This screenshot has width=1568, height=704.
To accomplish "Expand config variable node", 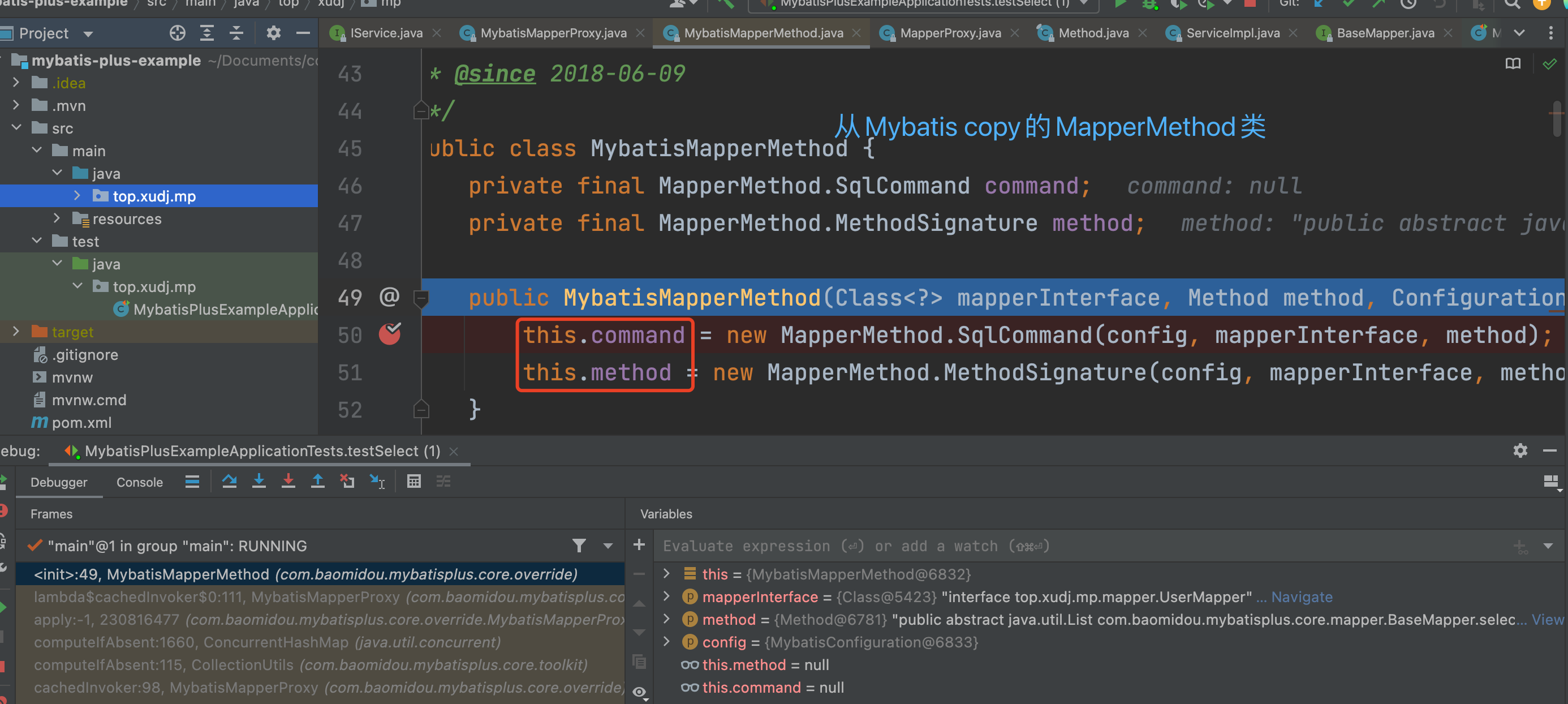I will click(666, 641).
